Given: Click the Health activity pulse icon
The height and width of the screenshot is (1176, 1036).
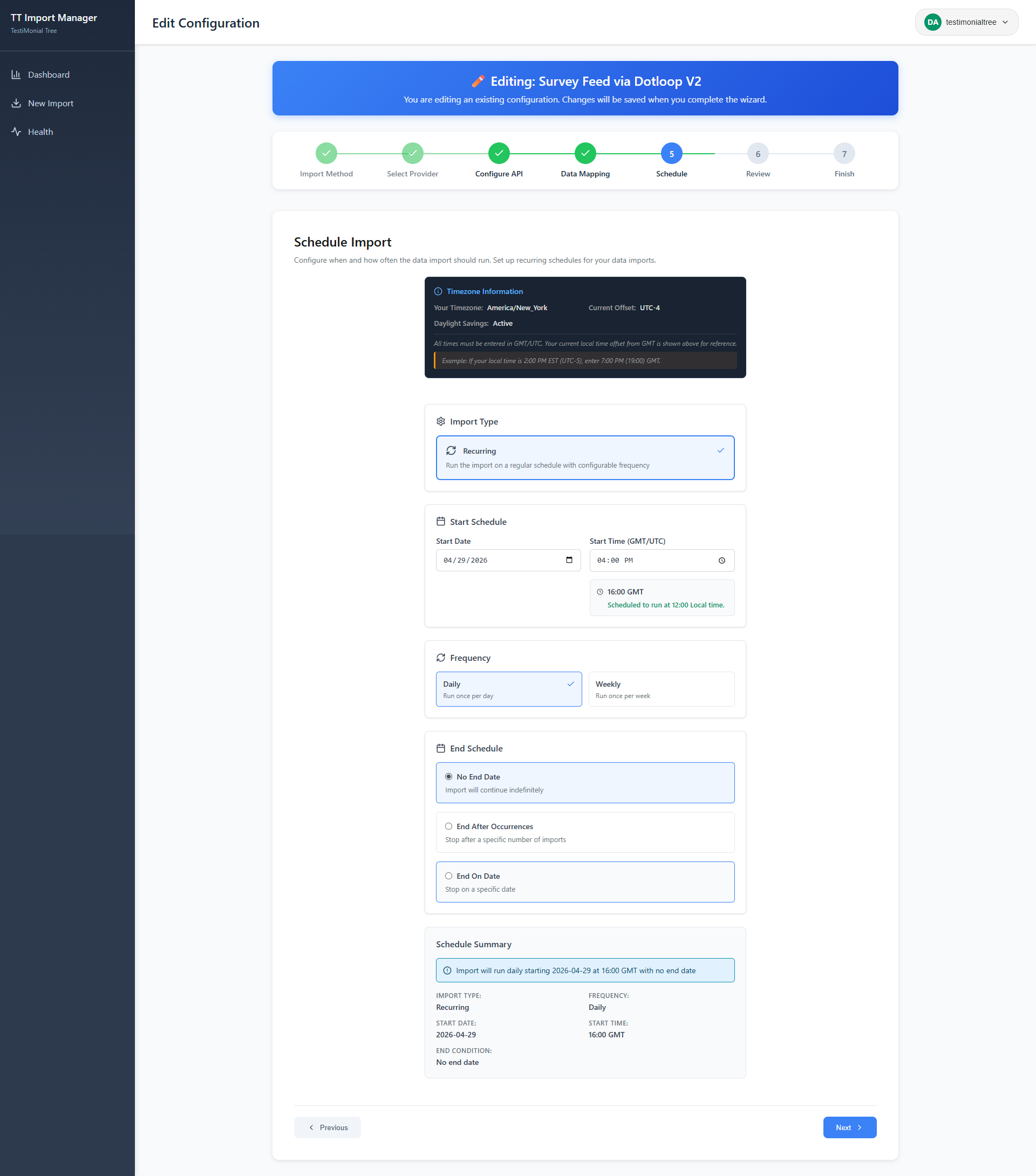Looking at the screenshot, I should [x=16, y=132].
